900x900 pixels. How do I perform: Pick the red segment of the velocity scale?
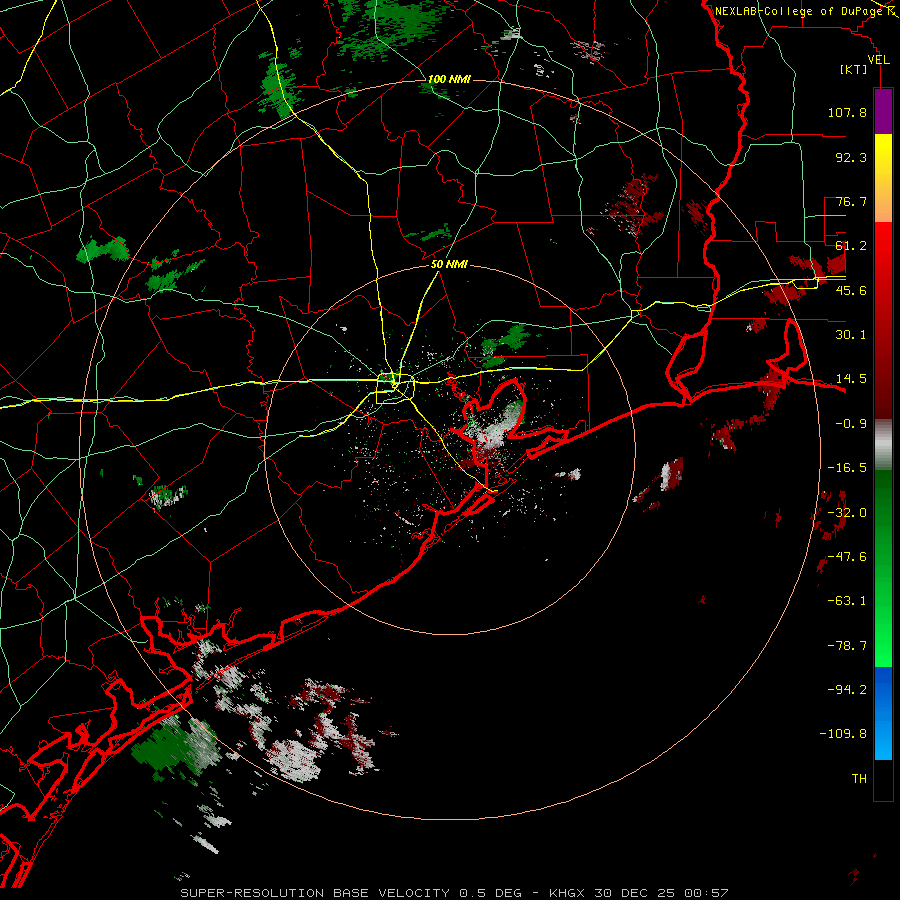tap(883, 320)
